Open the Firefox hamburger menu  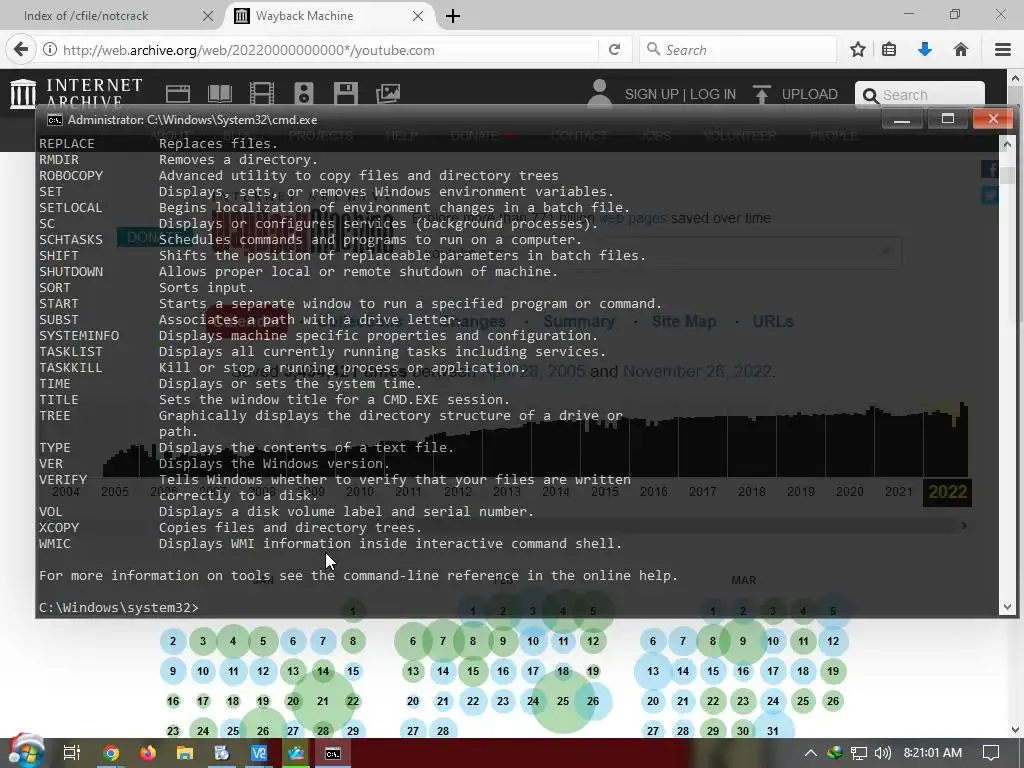pyautogui.click(x=1003, y=50)
